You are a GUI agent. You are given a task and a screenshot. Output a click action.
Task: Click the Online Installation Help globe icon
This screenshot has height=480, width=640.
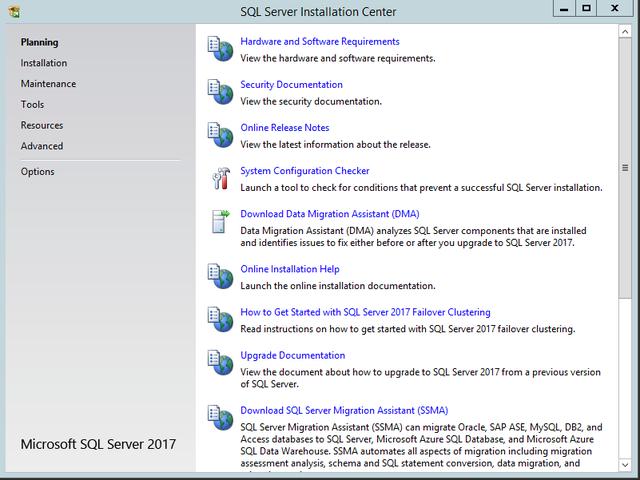(220, 276)
